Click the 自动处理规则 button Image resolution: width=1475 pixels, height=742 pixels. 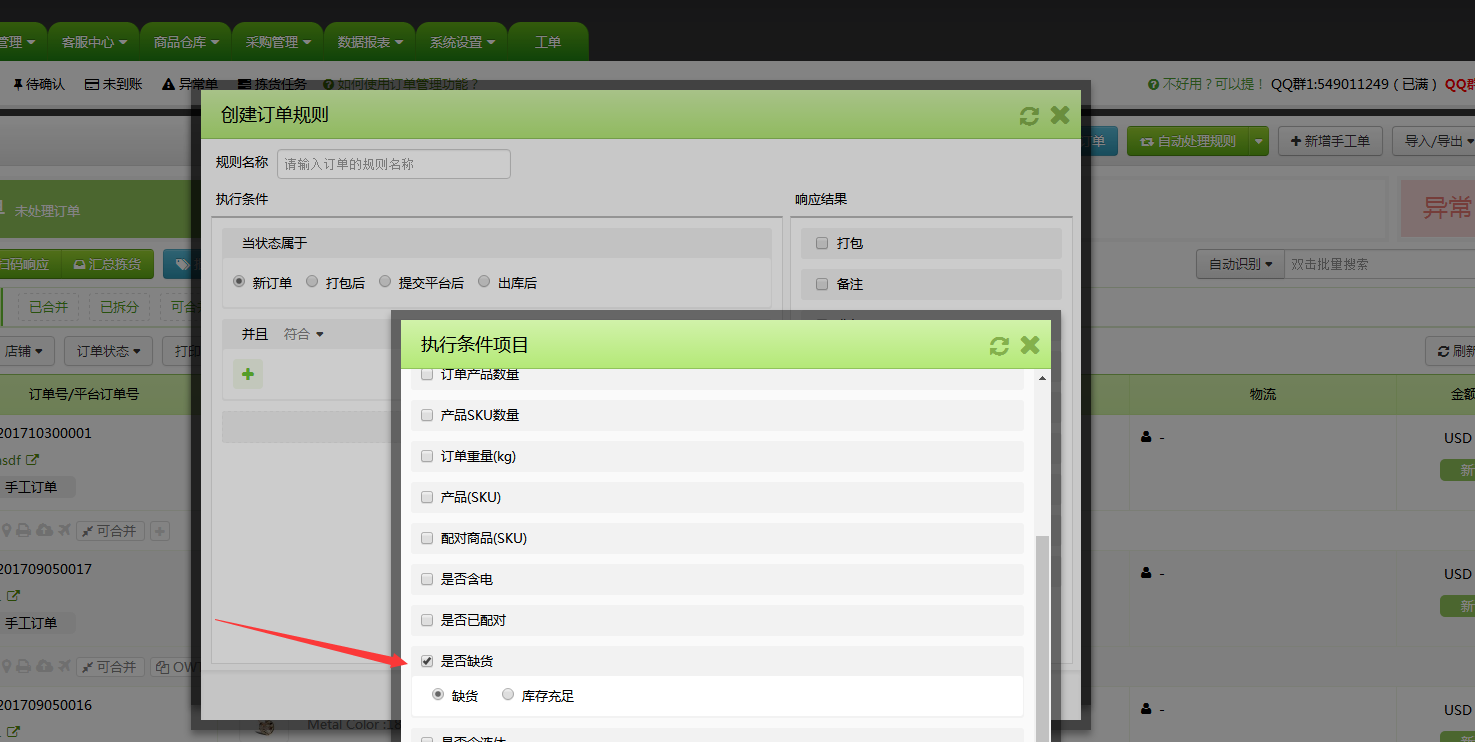coord(1187,142)
